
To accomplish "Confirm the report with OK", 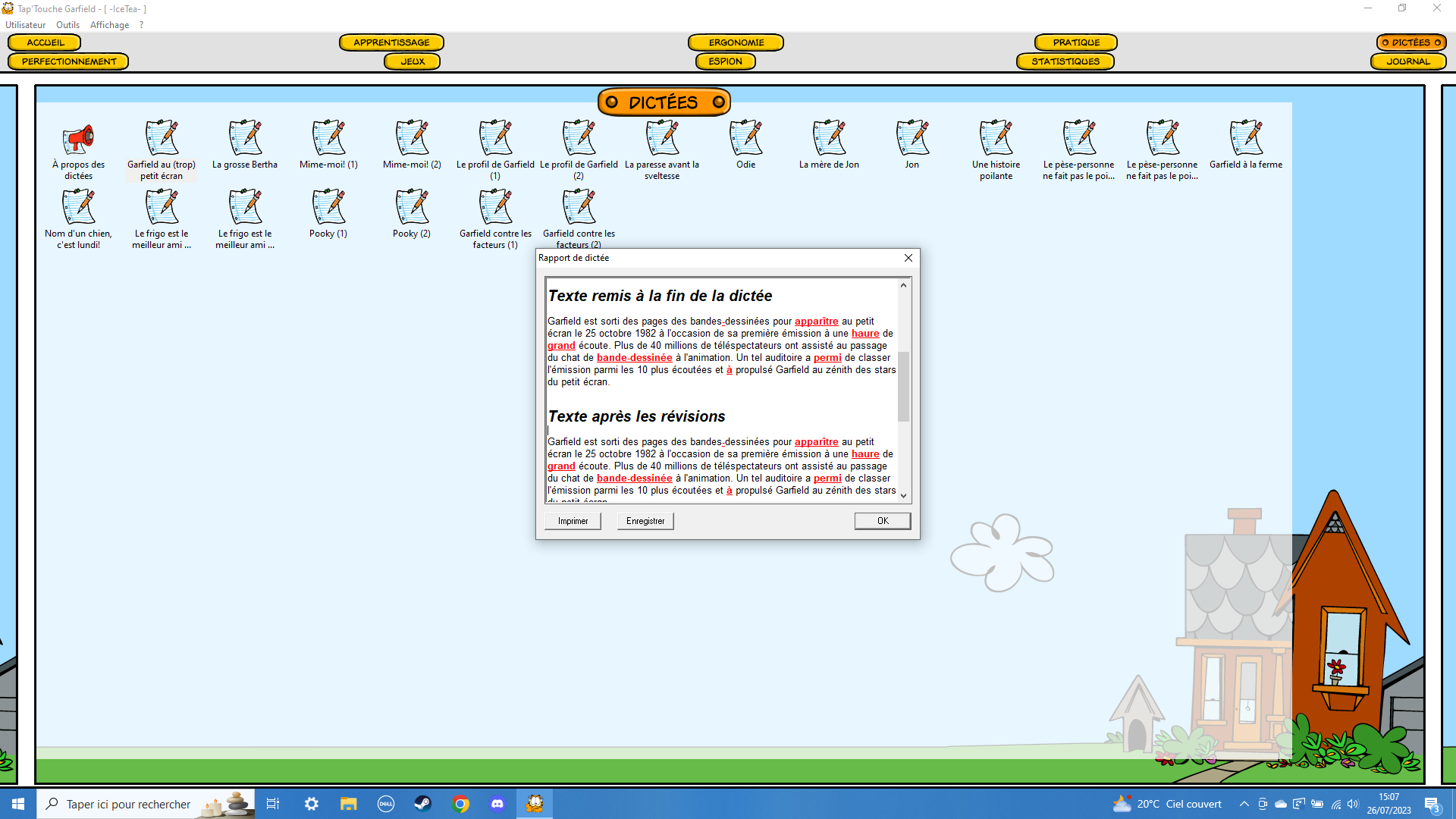I will (x=883, y=521).
